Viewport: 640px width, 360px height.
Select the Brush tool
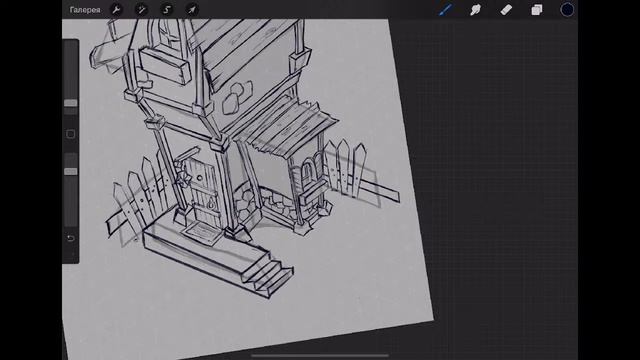(x=445, y=10)
